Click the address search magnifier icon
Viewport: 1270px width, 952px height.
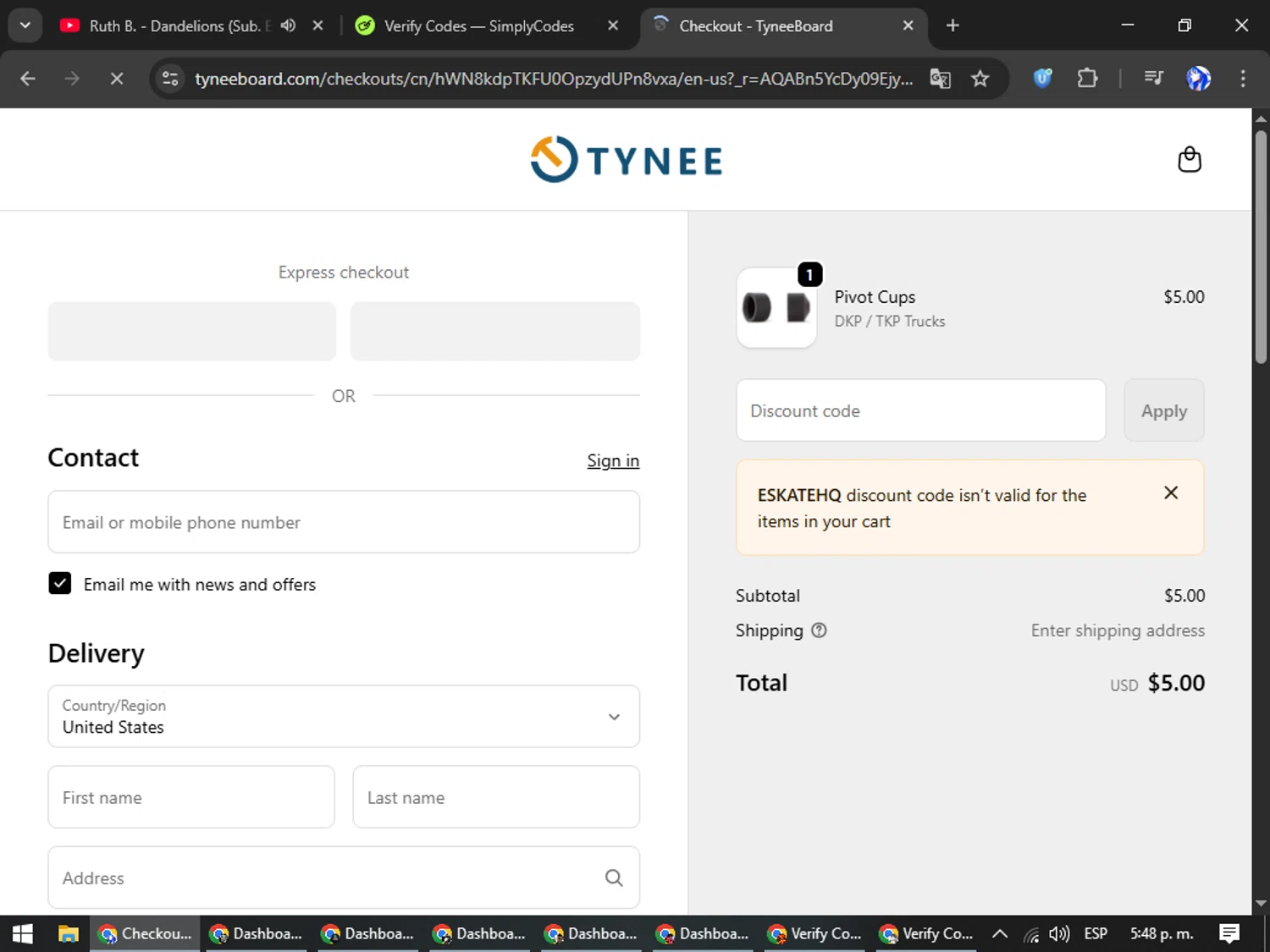(x=614, y=878)
